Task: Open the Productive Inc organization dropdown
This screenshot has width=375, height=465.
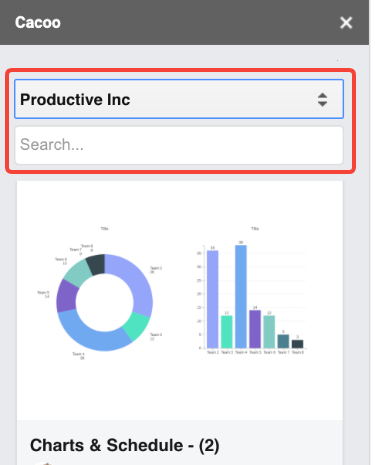Action: [179, 99]
